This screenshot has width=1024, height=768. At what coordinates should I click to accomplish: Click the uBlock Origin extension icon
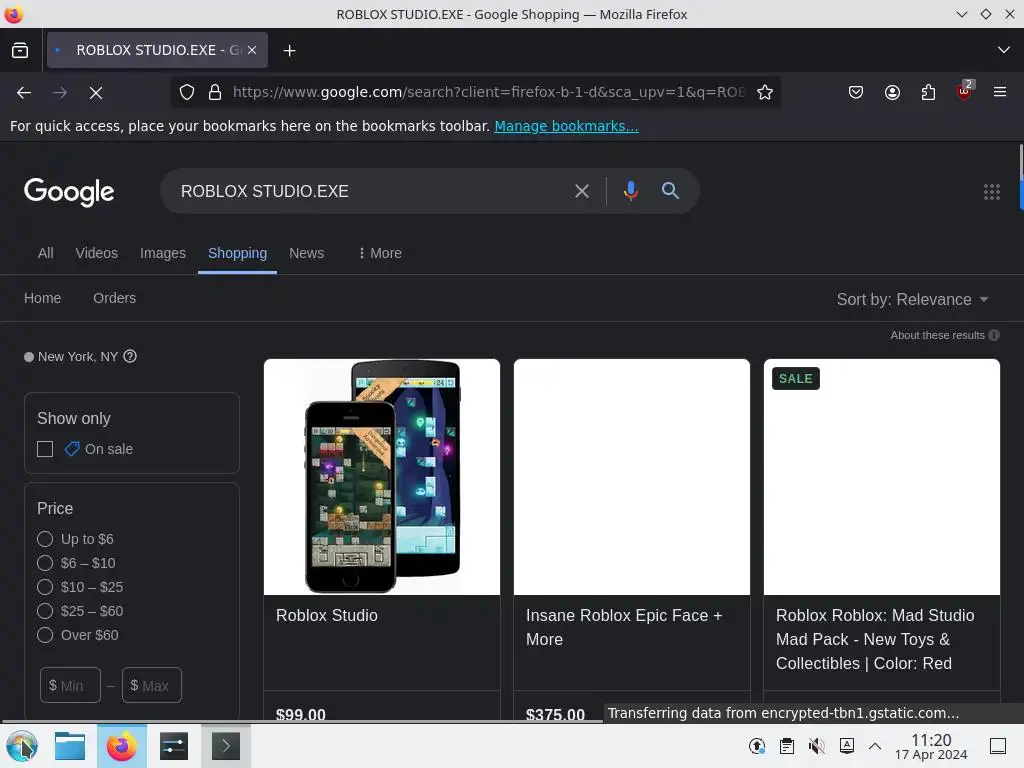[965, 91]
